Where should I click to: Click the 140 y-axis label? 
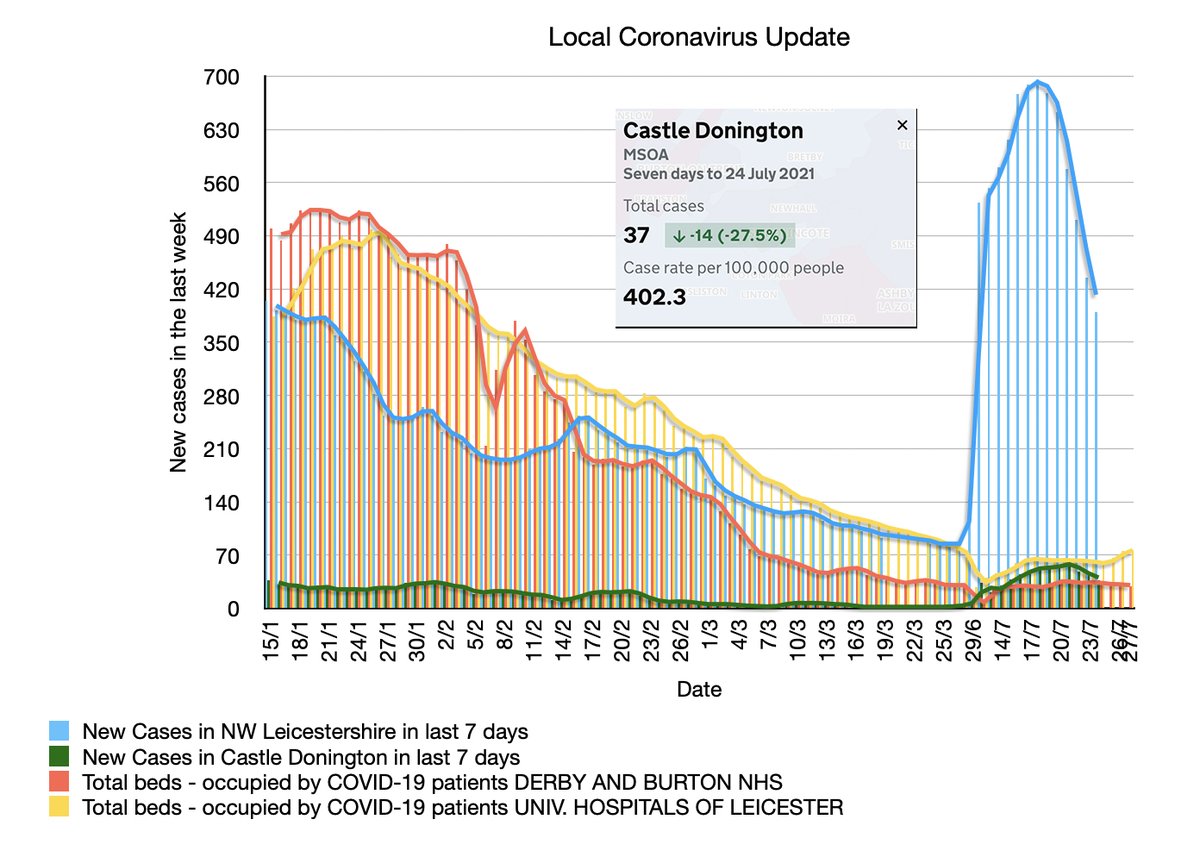click(223, 502)
